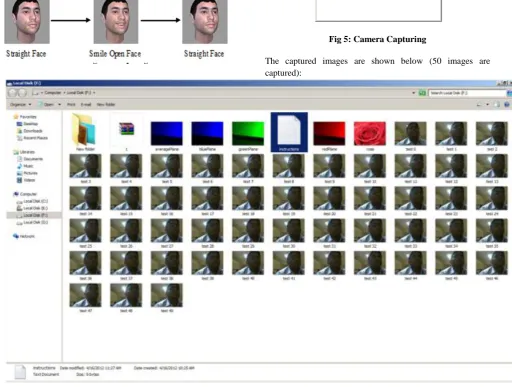Select the redPlane image thumbnail
This screenshot has width=512, height=387.
tap(329, 133)
